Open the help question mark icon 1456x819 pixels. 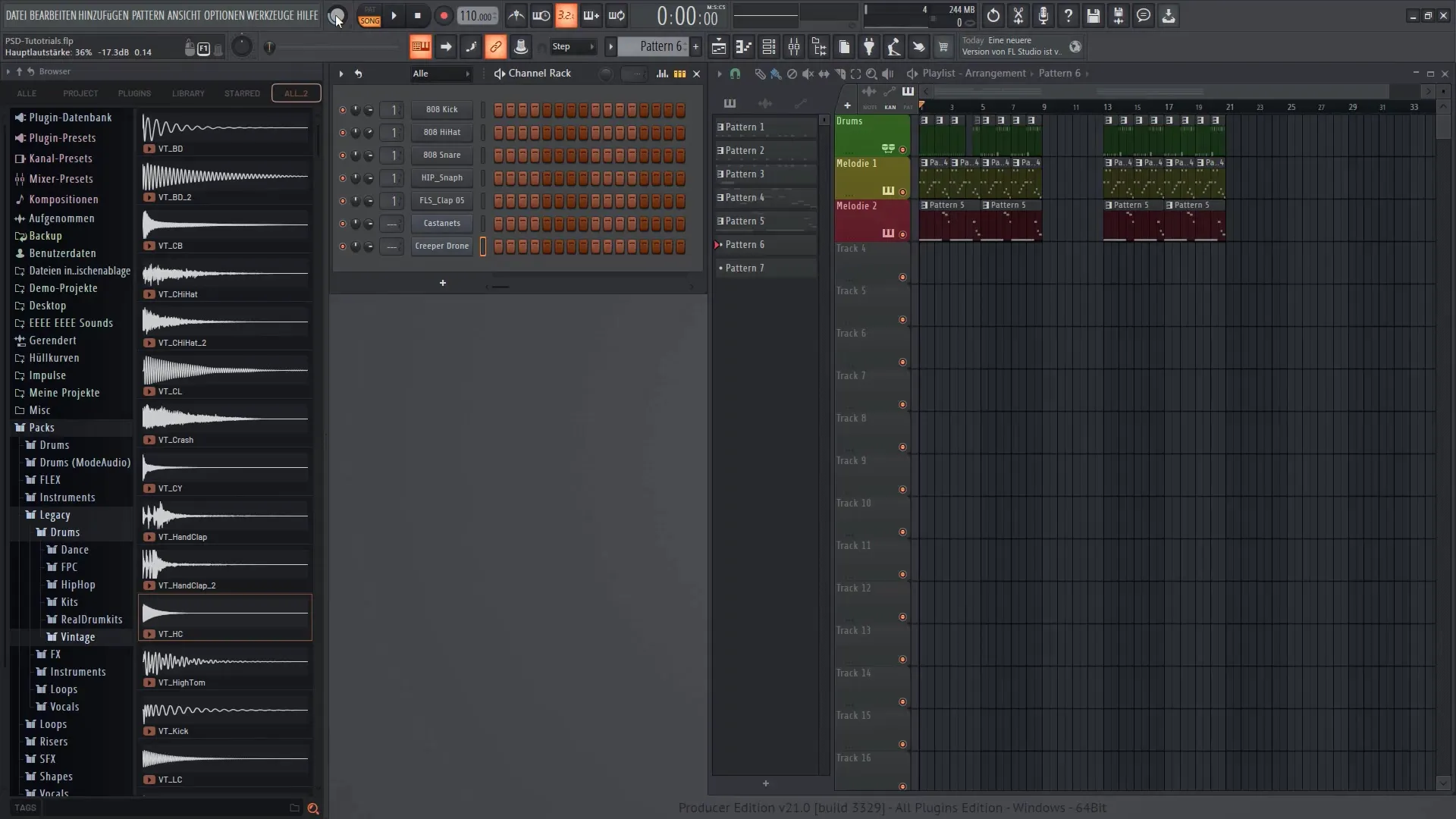[1068, 16]
